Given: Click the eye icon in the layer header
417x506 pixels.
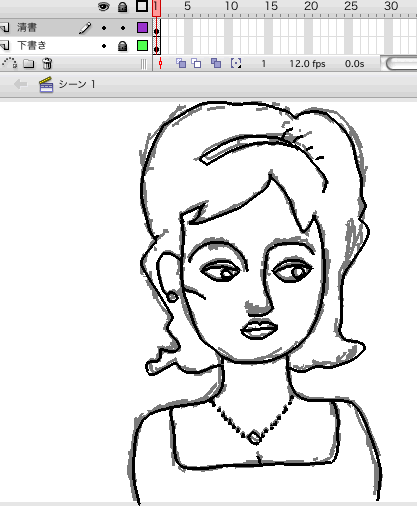Looking at the screenshot, I should pos(104,7).
